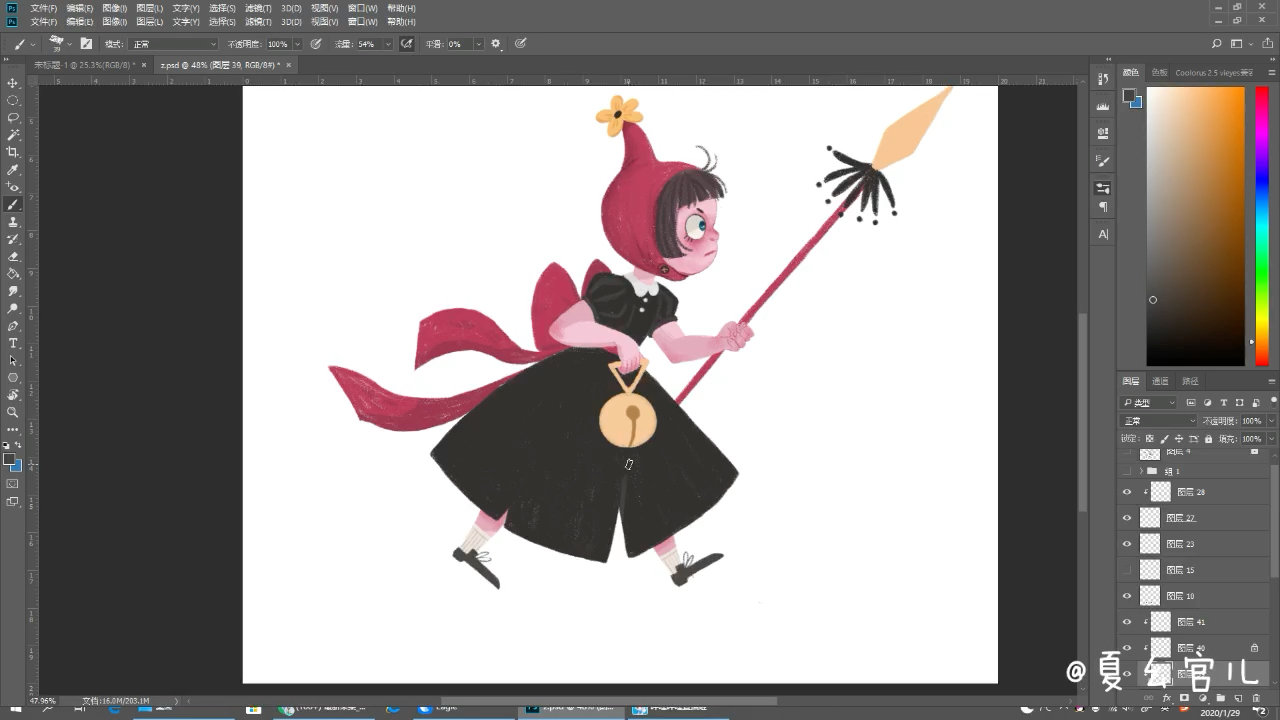Hide layer 图层 41

pos(1127,622)
